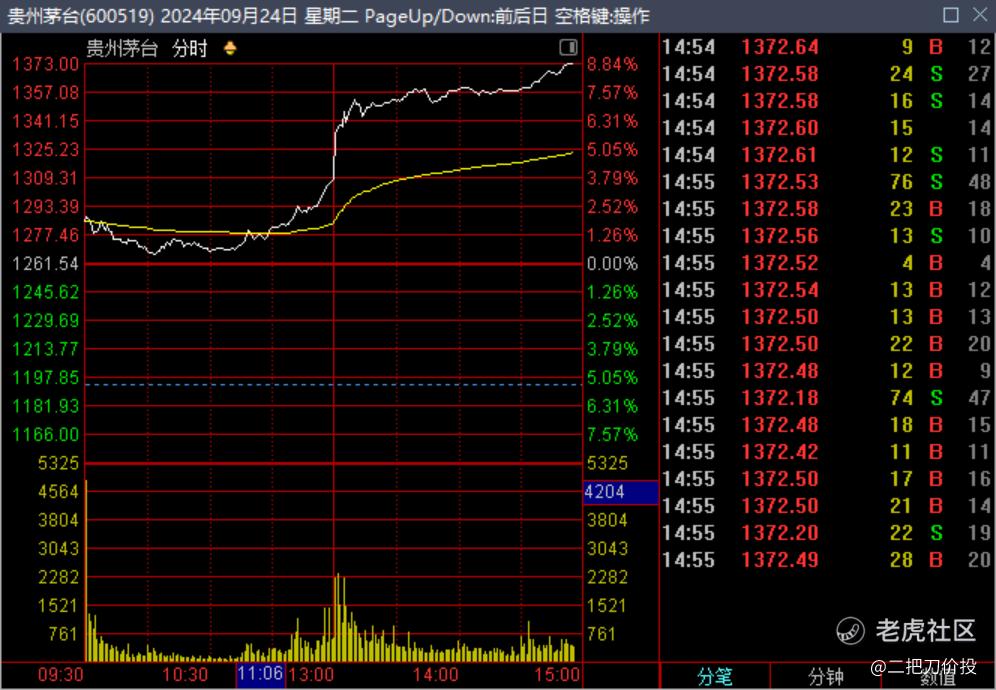Select the tick row priced 1372.56
Screen dimensions: 996x690
pos(827,236)
